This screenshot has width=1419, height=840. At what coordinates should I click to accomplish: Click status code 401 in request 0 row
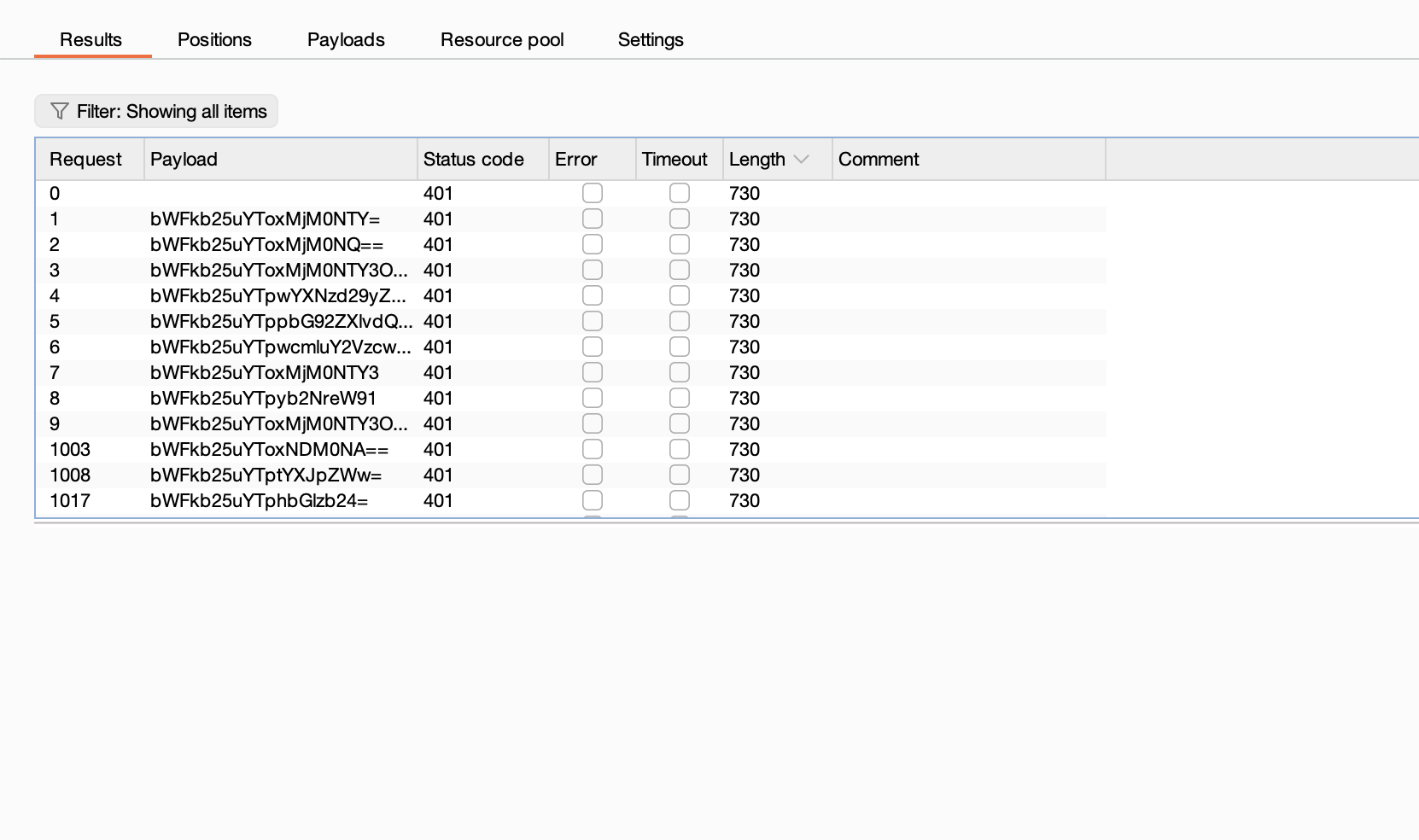click(438, 194)
